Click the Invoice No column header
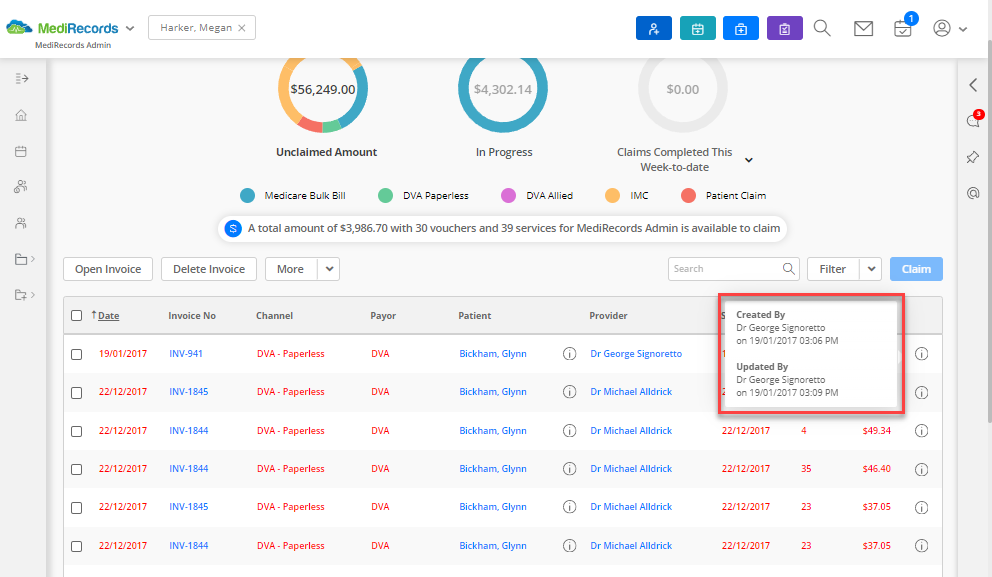 (x=192, y=316)
